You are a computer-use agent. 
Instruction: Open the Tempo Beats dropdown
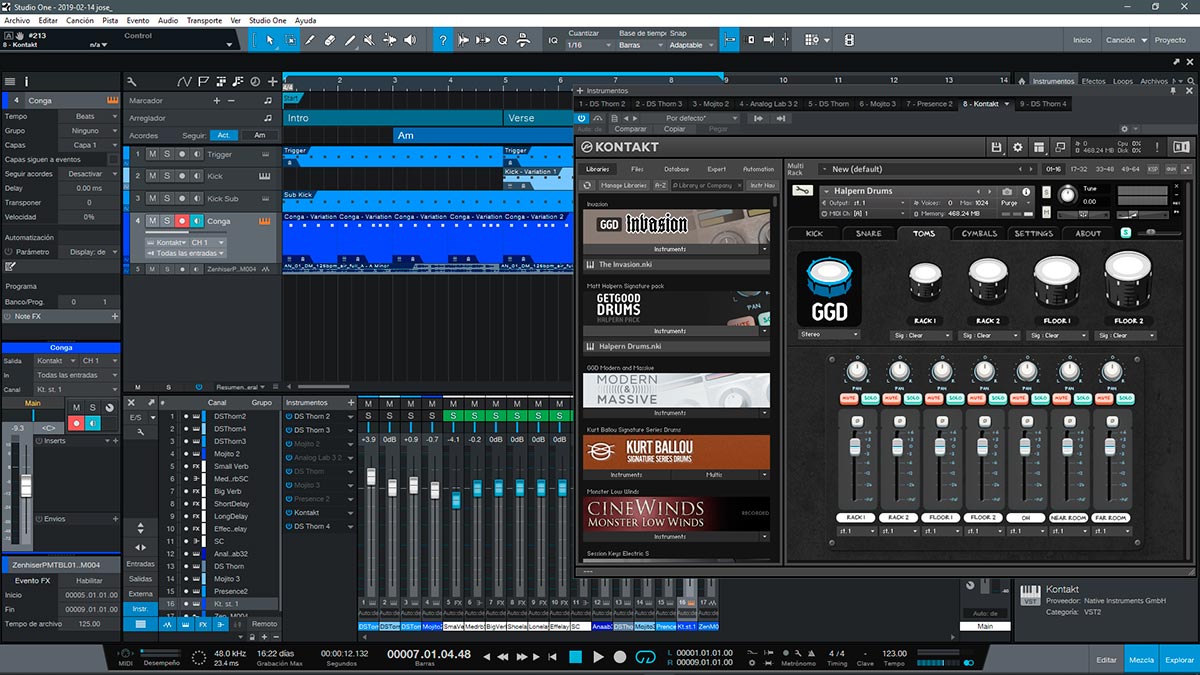pos(89,116)
